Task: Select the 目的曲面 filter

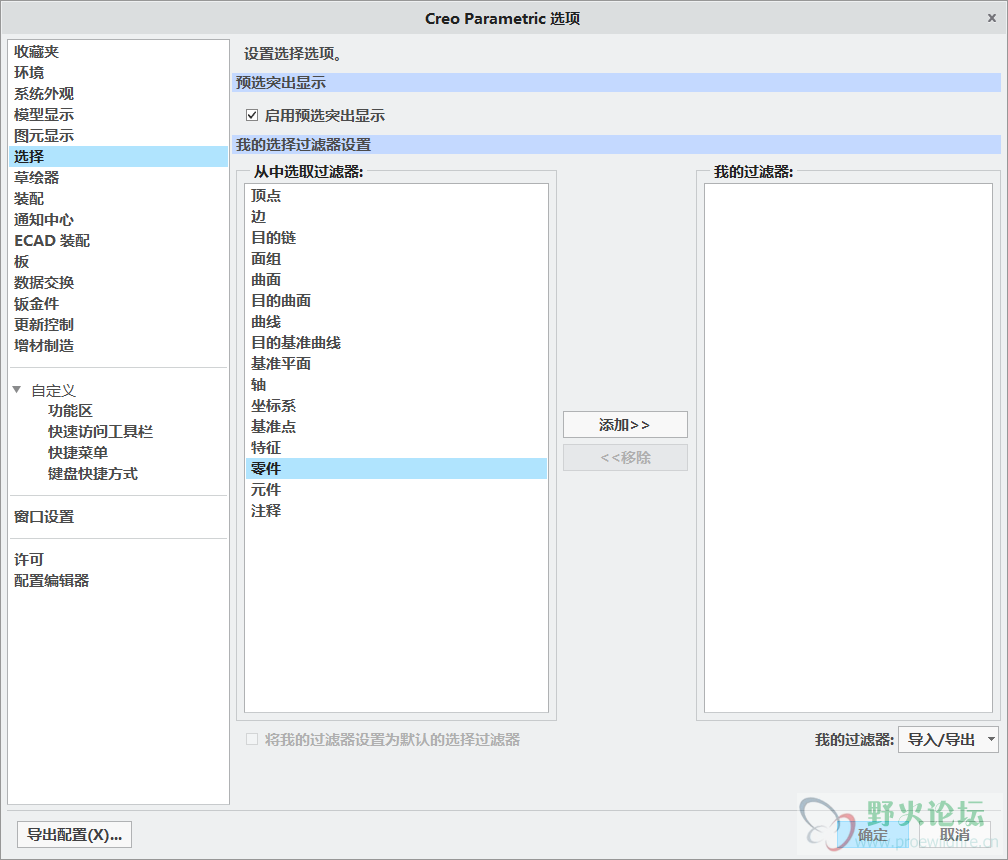Action: click(x=396, y=301)
